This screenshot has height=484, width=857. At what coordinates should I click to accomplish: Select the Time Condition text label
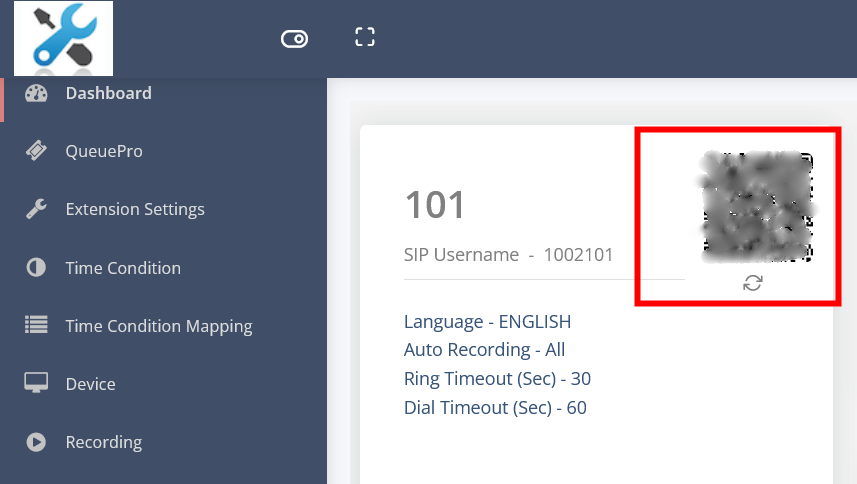(x=123, y=268)
